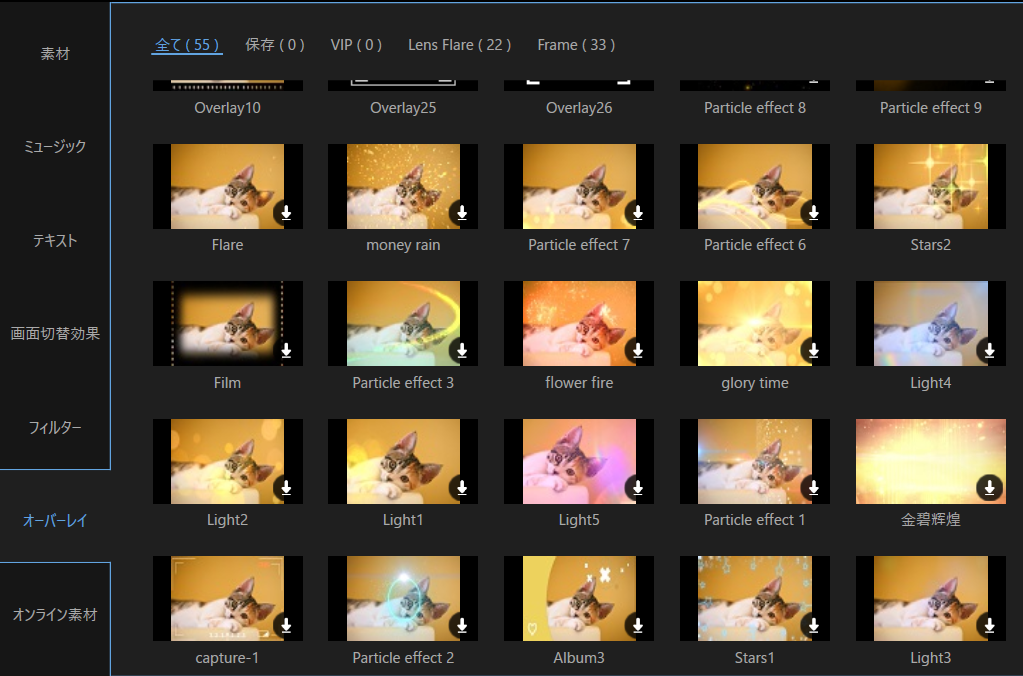Click download icon on Particle effect 6
The height and width of the screenshot is (676, 1023).
coord(814,213)
